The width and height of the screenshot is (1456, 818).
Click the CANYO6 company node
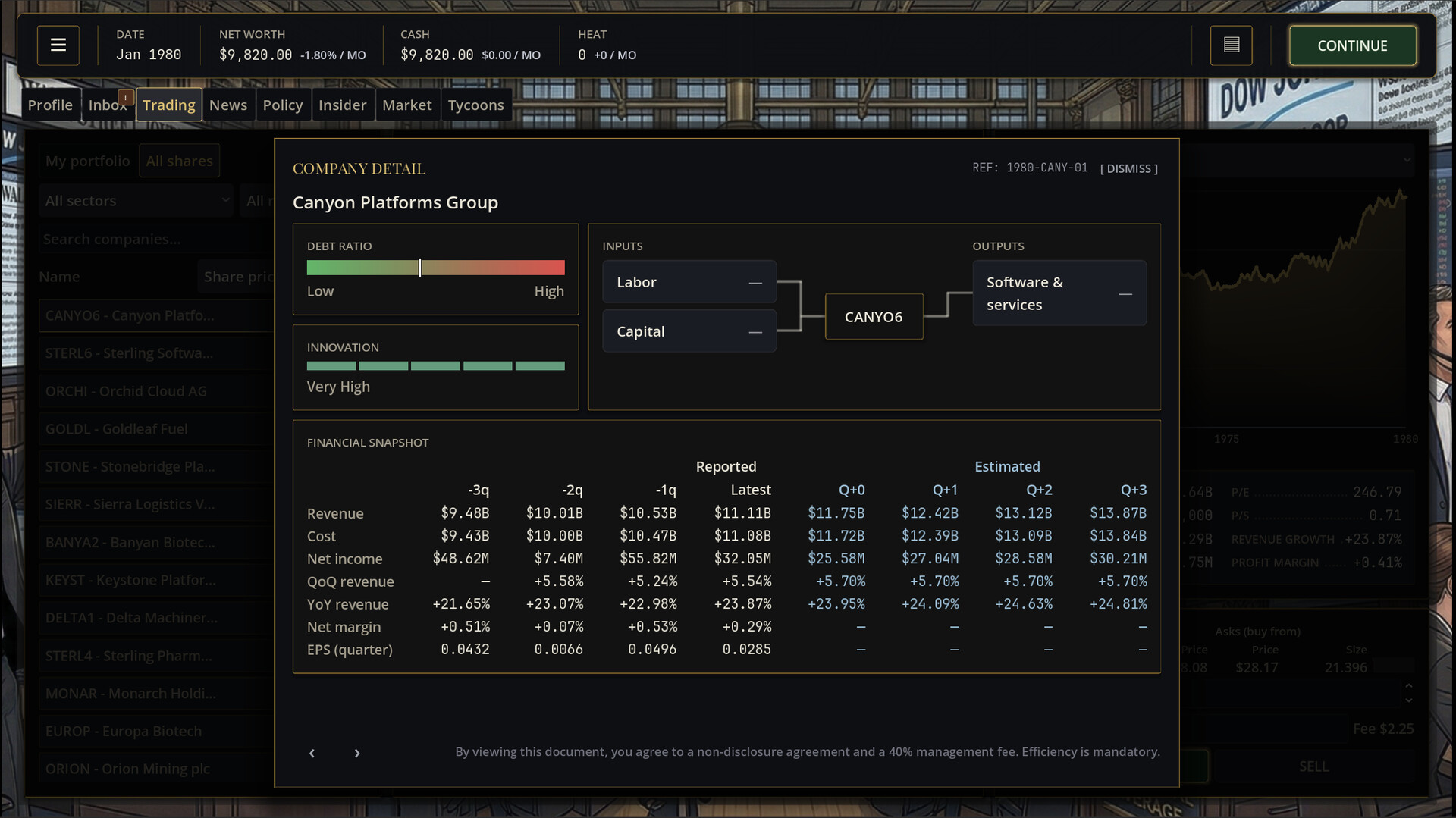874,317
